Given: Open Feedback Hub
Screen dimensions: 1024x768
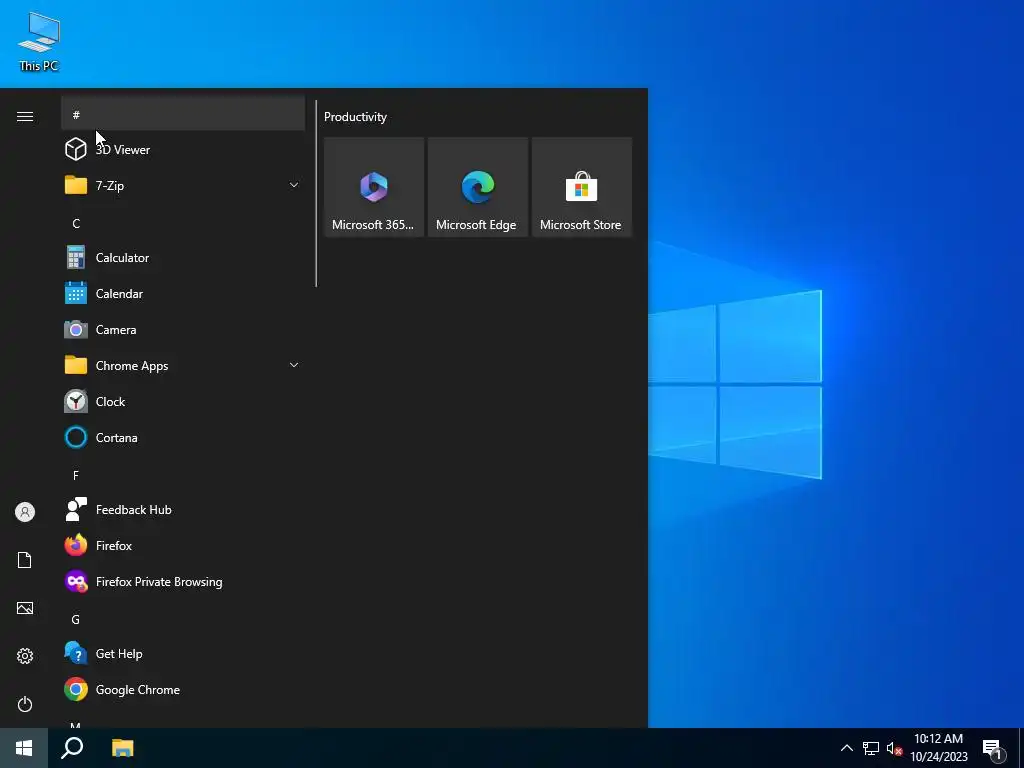Looking at the screenshot, I should click(183, 510).
